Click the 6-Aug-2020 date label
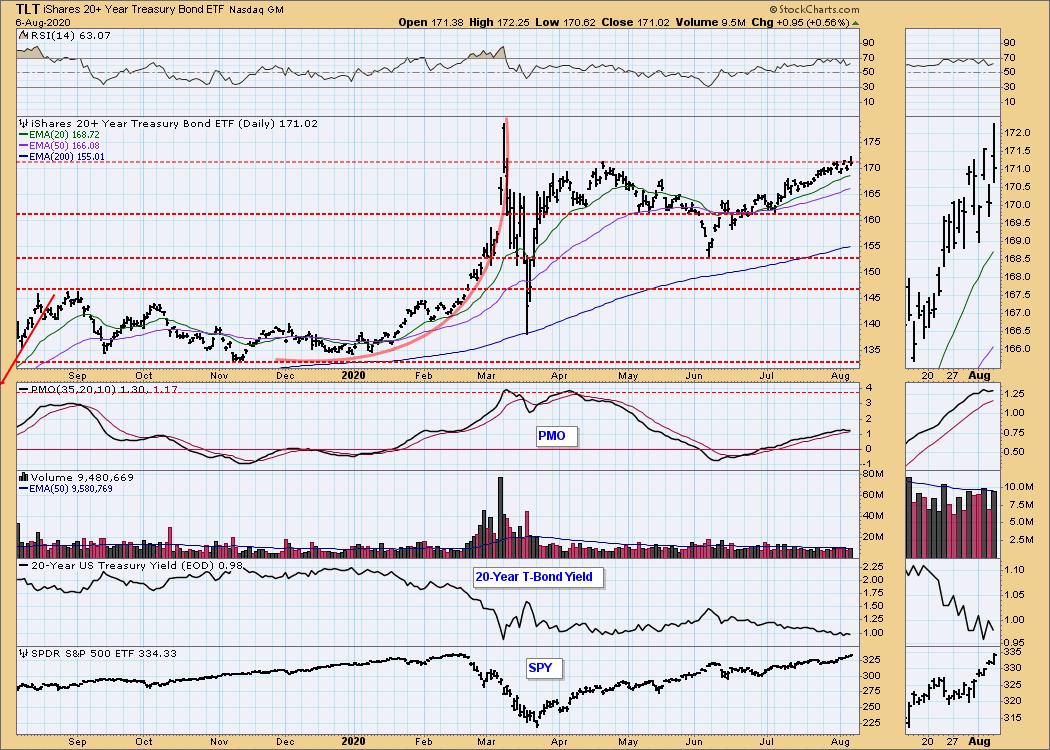 pos(41,22)
